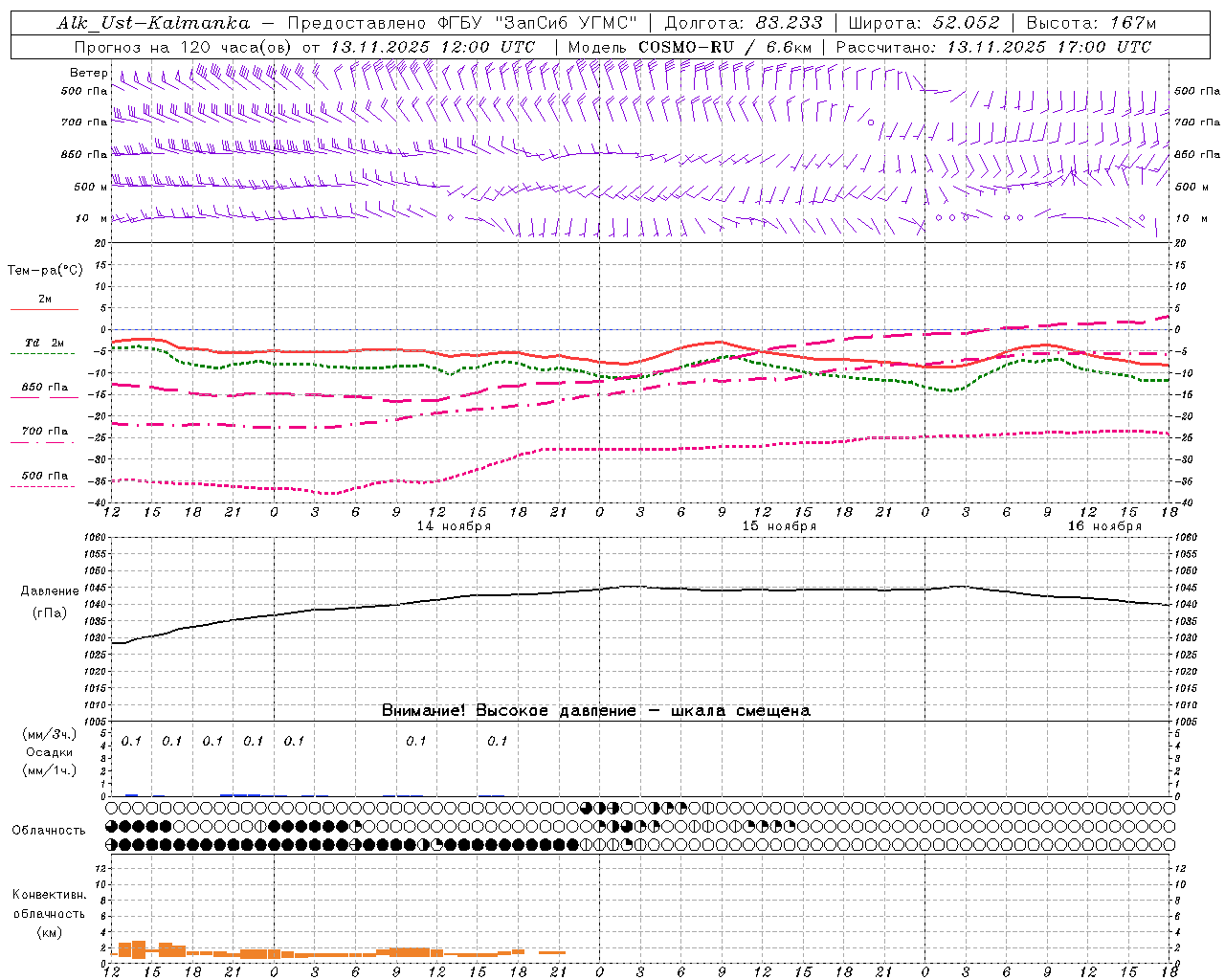Viewport: 1225px width, 980px height.
Task: Click the 14 ноября date label
Action: click(x=454, y=526)
